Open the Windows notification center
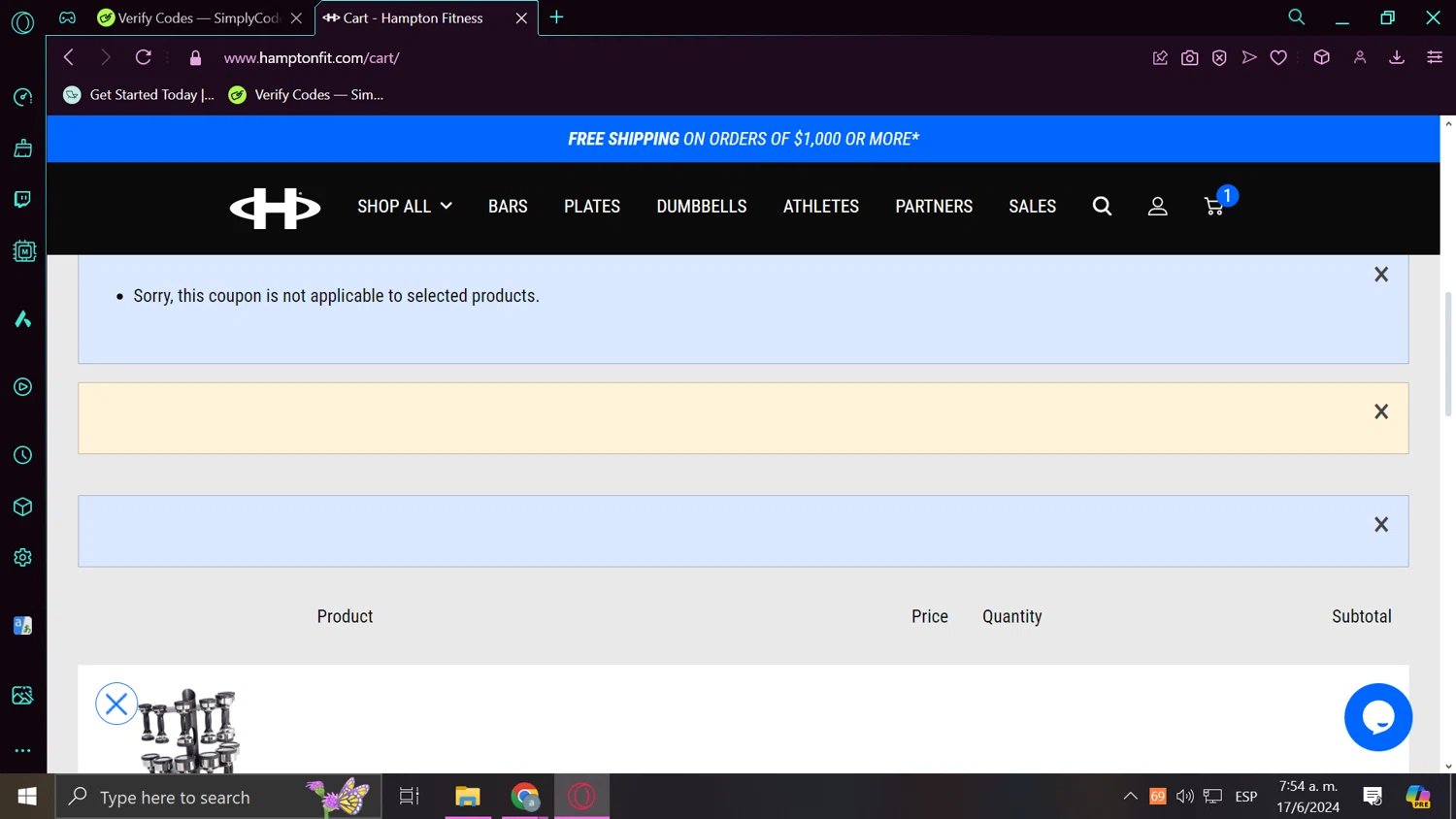 (x=1373, y=797)
